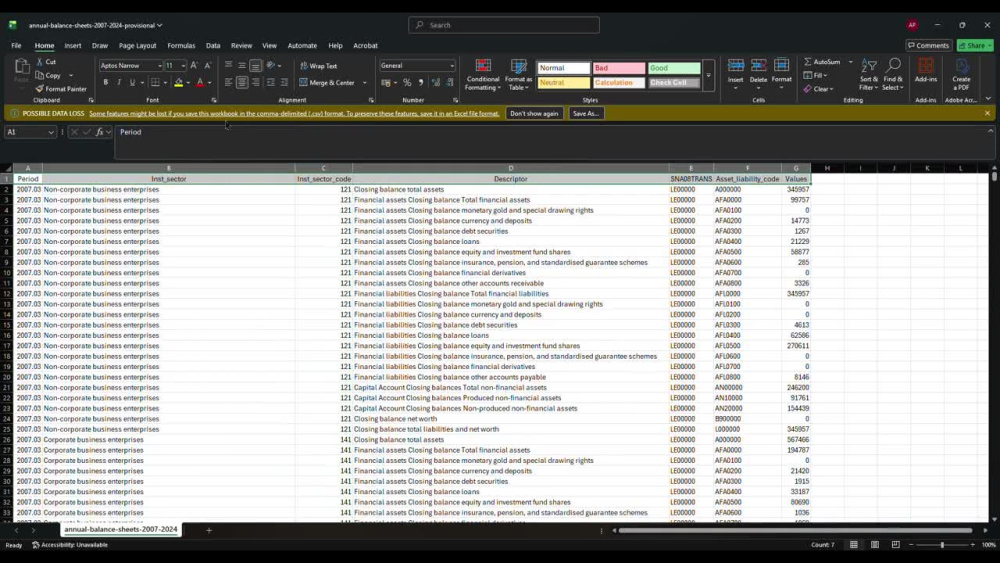Expand the cell styles gallery
This screenshot has width=1000, height=563.
tap(709, 76)
